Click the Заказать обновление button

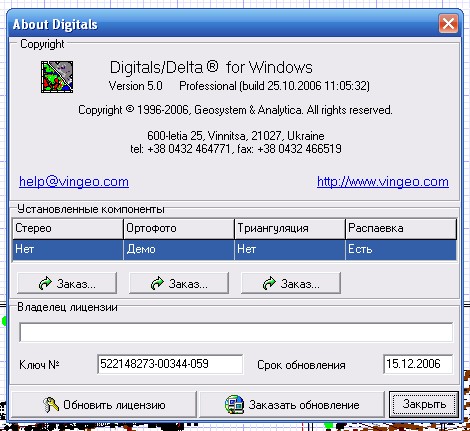(x=292, y=405)
